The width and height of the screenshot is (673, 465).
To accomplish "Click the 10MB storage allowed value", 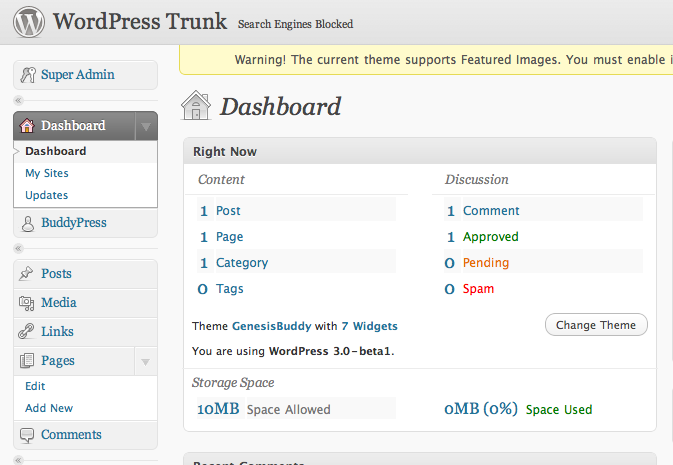I will click(218, 408).
